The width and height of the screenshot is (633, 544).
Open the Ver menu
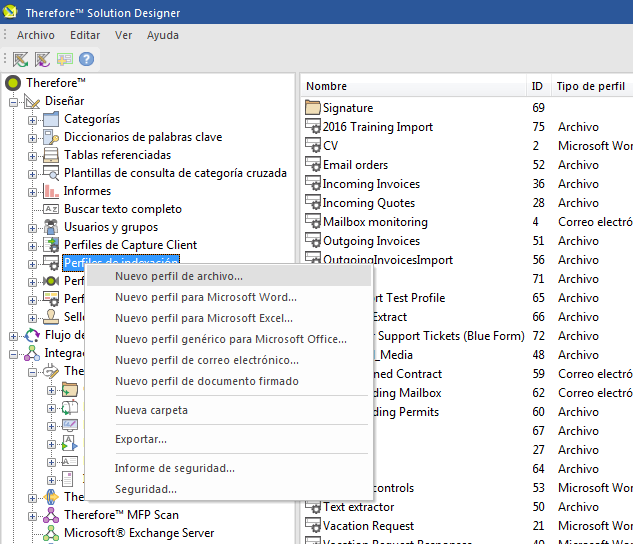(123, 36)
